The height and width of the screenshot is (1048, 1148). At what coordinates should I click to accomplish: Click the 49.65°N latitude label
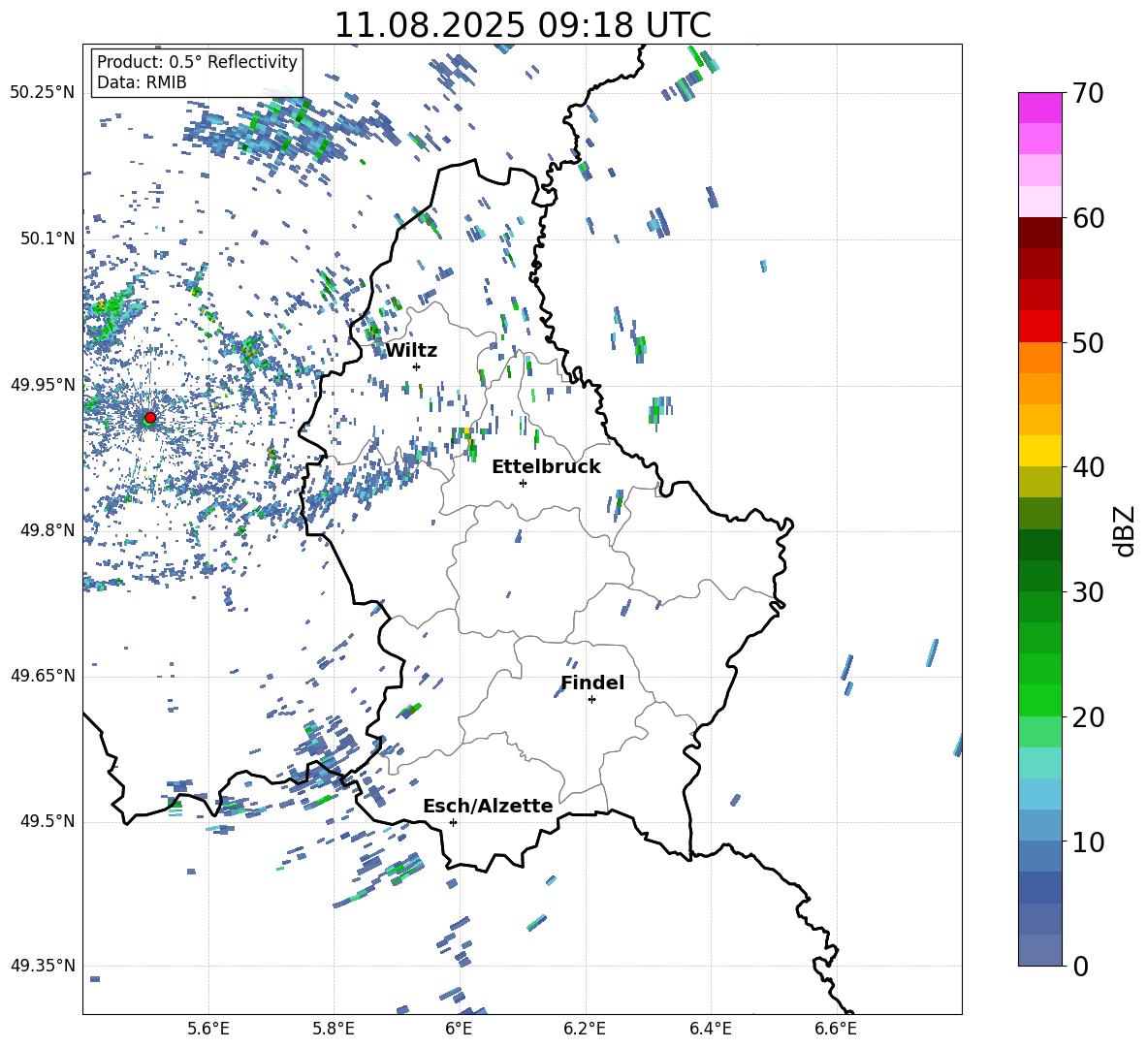pyautogui.click(x=43, y=676)
